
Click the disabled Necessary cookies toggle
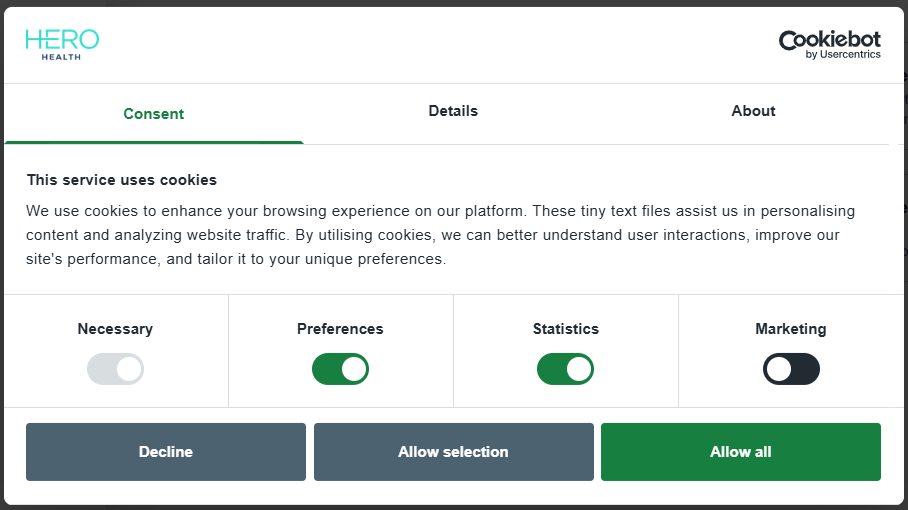(x=115, y=369)
